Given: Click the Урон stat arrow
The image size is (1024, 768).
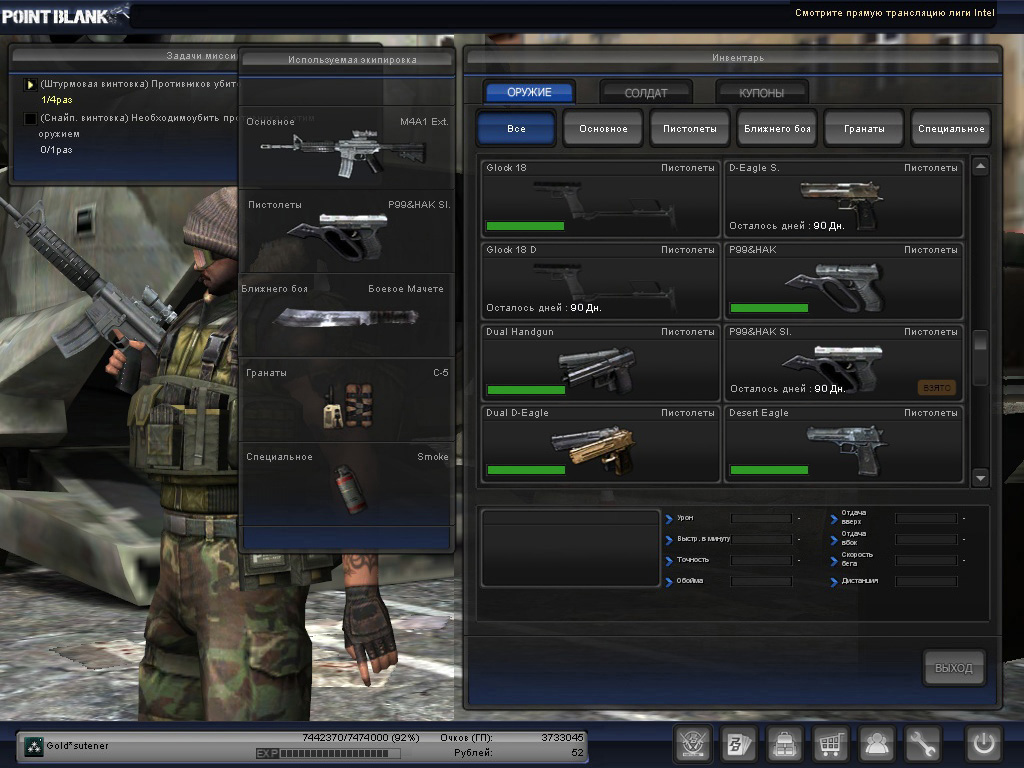Looking at the screenshot, I should coord(669,519).
